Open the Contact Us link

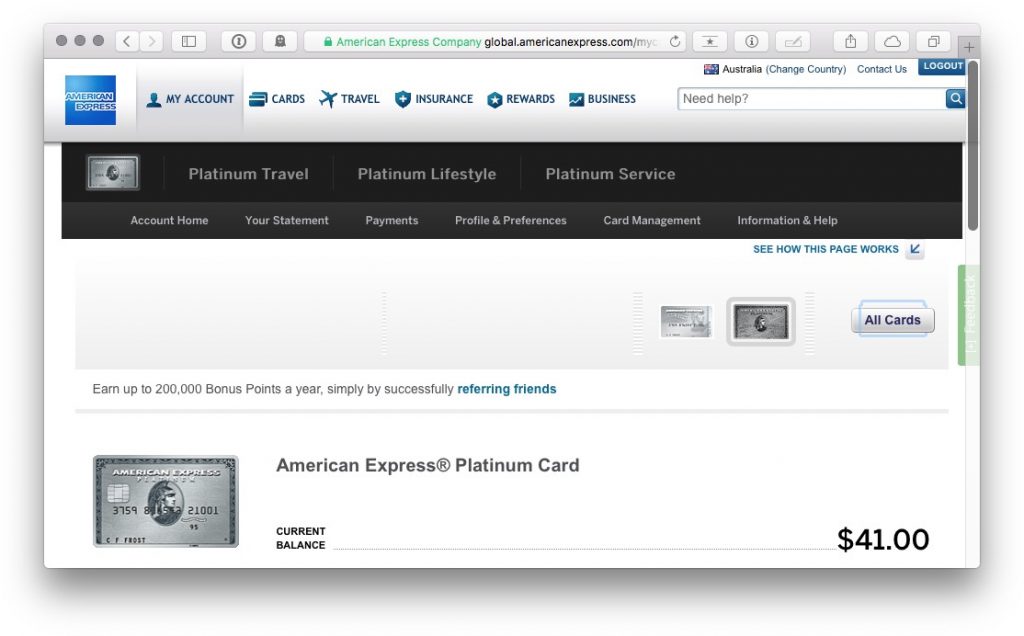(x=882, y=69)
